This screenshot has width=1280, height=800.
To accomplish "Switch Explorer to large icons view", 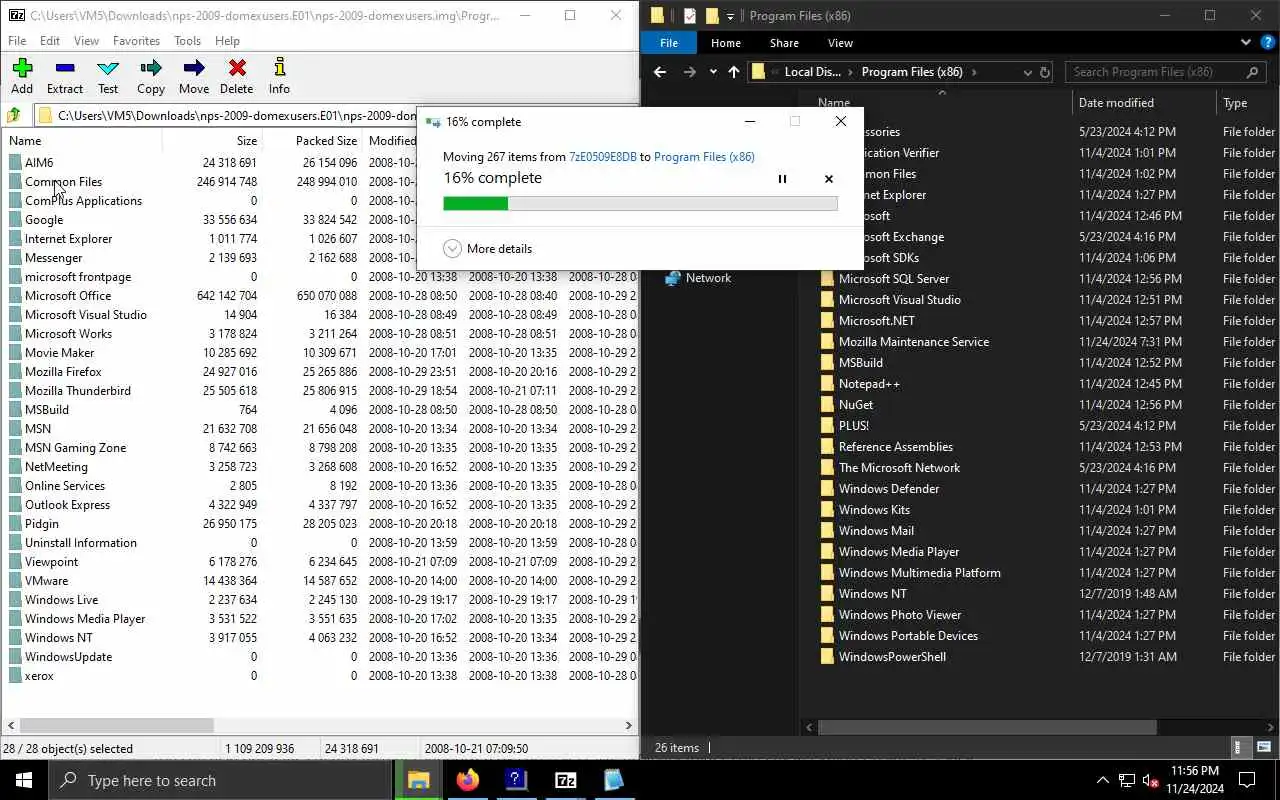I will tap(1264, 747).
